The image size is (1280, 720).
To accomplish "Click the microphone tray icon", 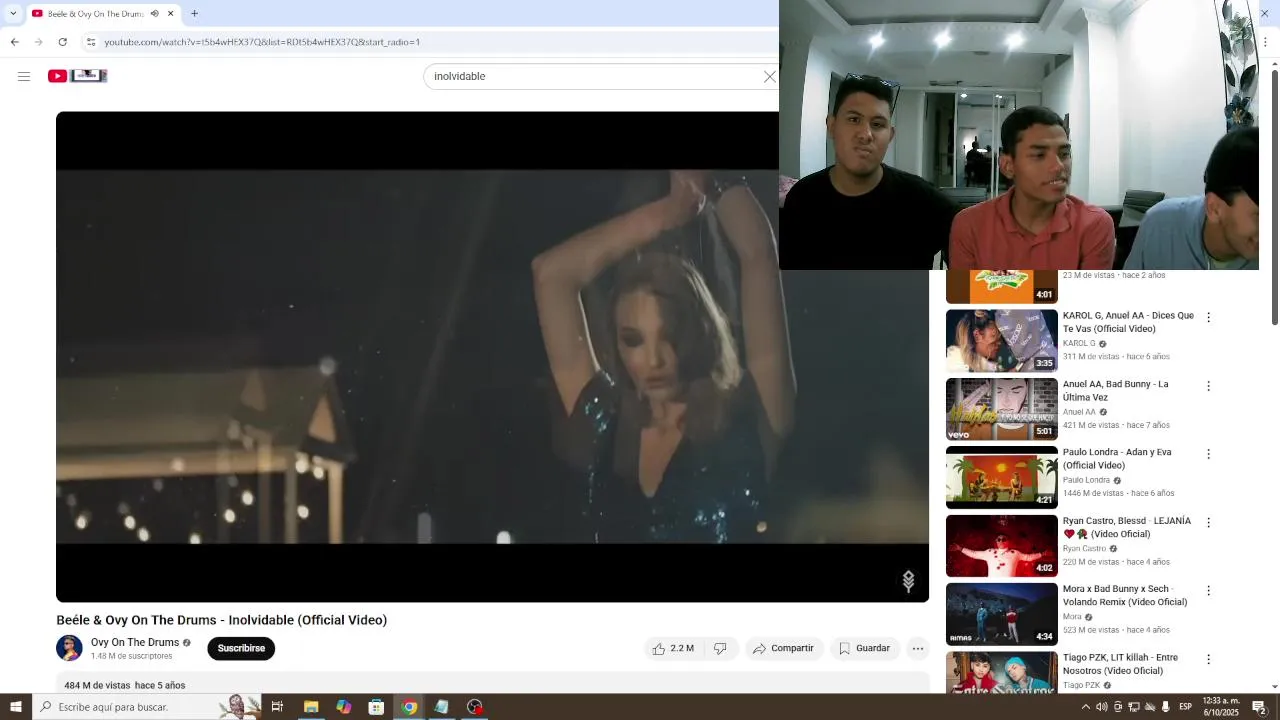I will (1165, 707).
